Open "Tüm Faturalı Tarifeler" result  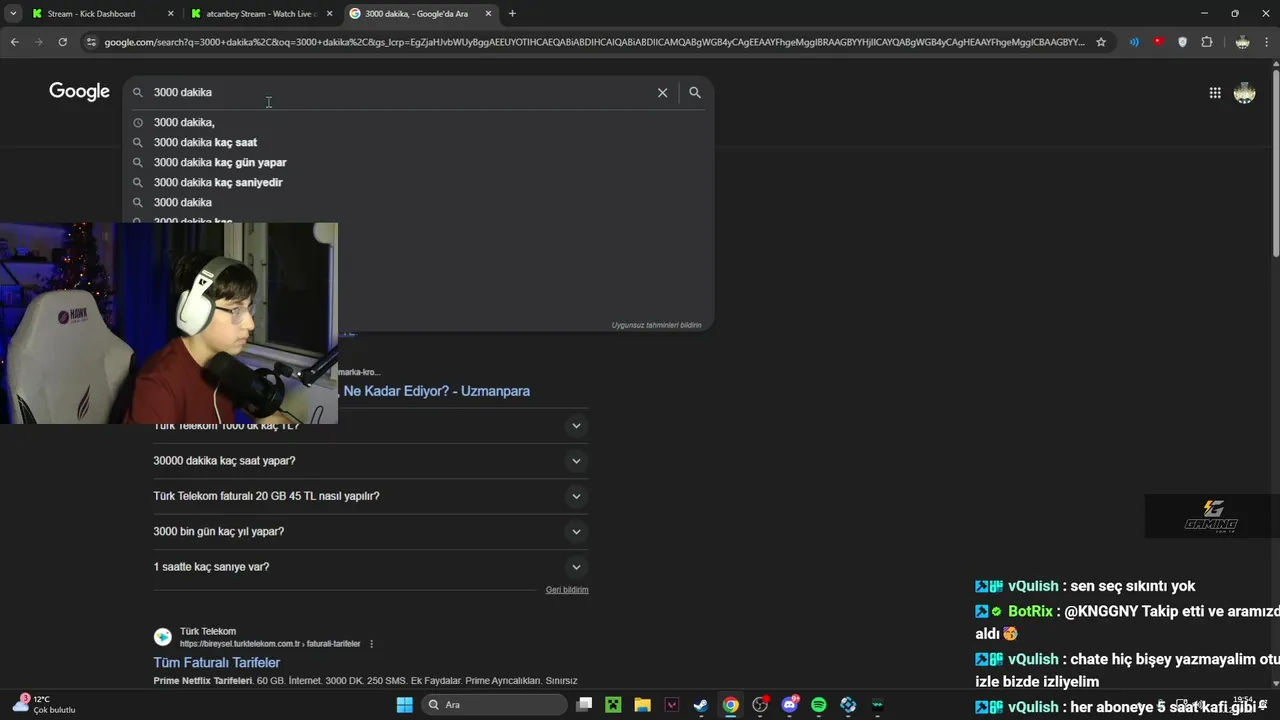216,663
